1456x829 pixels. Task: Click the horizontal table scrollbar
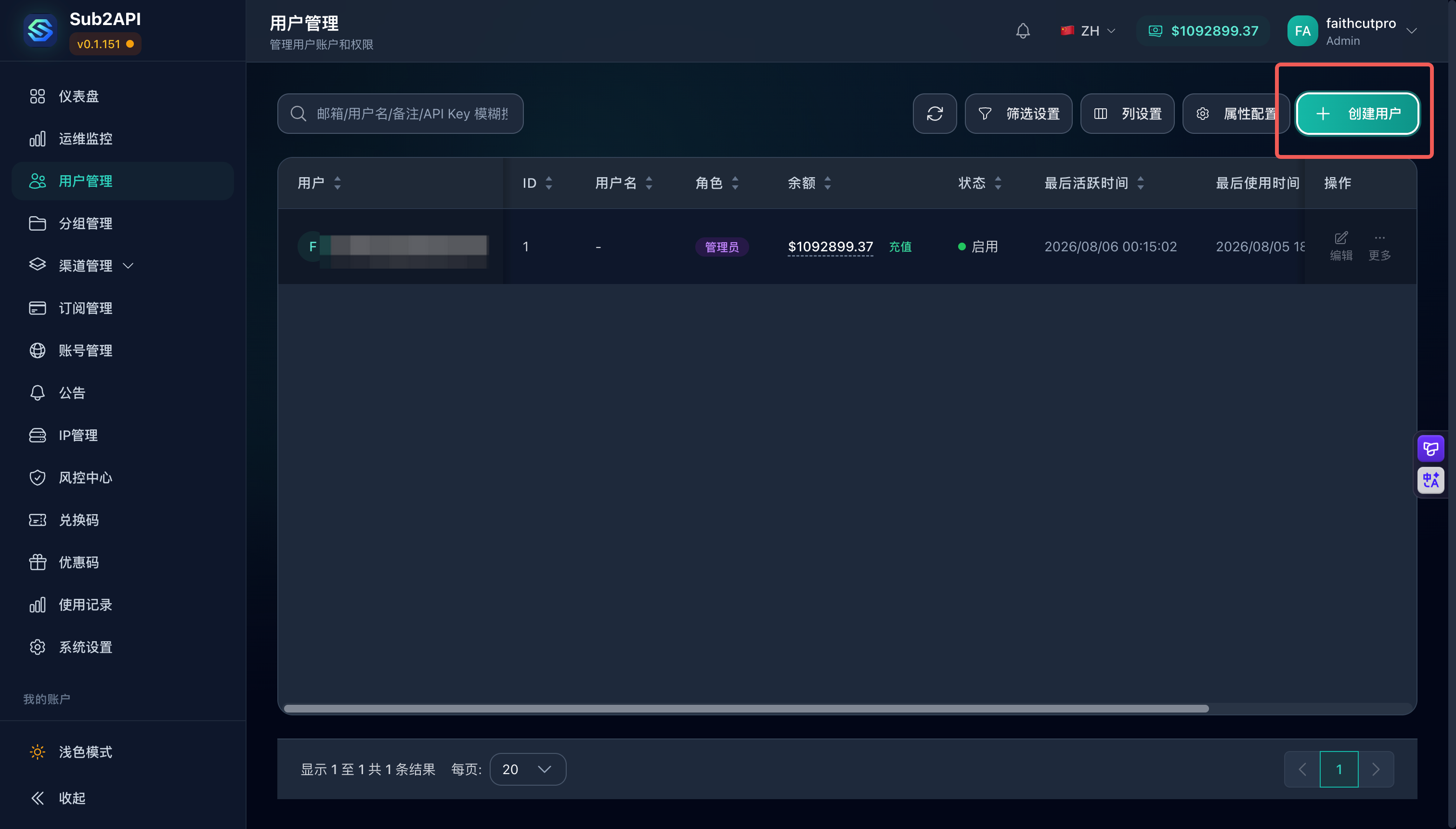coord(746,708)
